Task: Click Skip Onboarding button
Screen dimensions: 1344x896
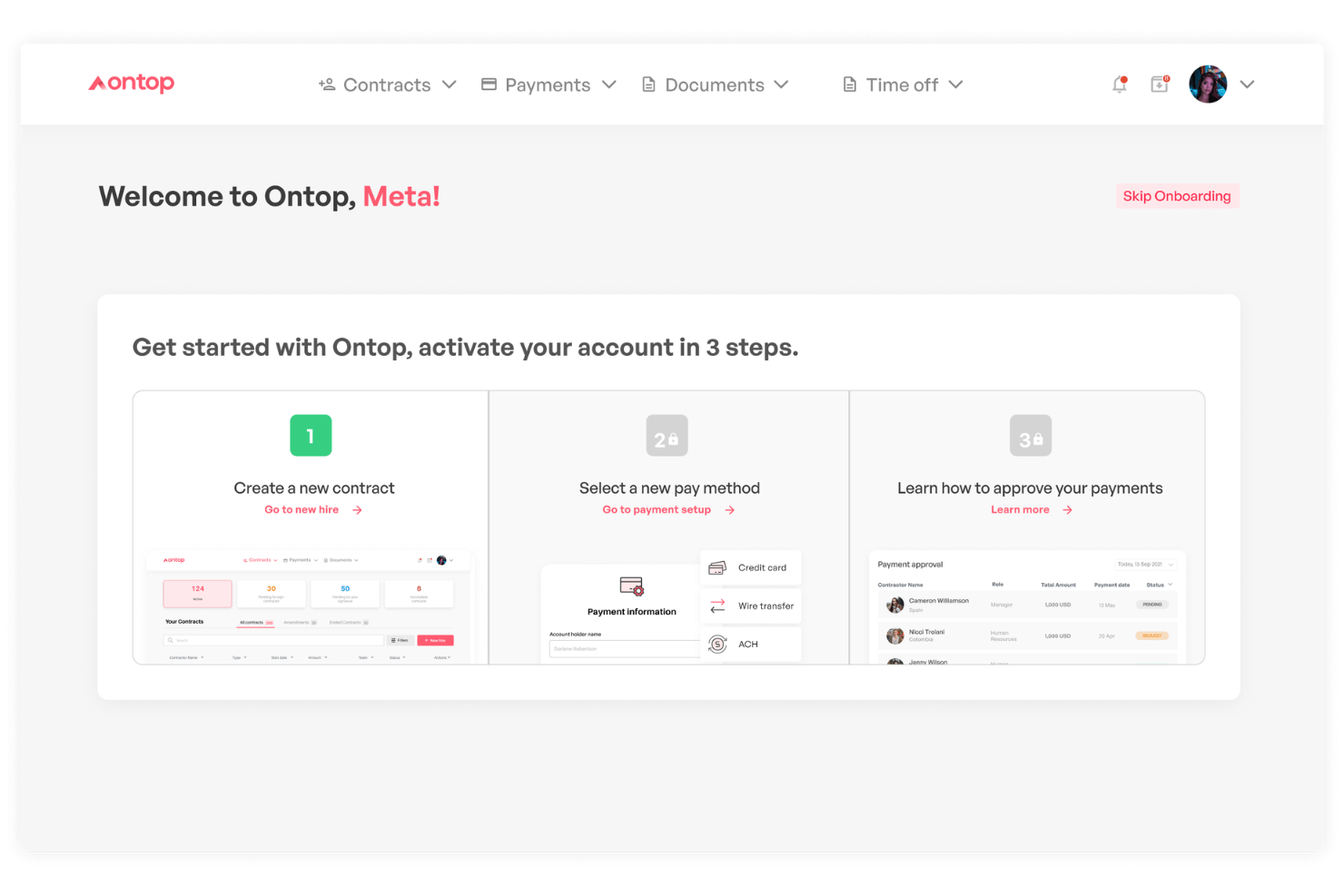Action: coord(1177,196)
